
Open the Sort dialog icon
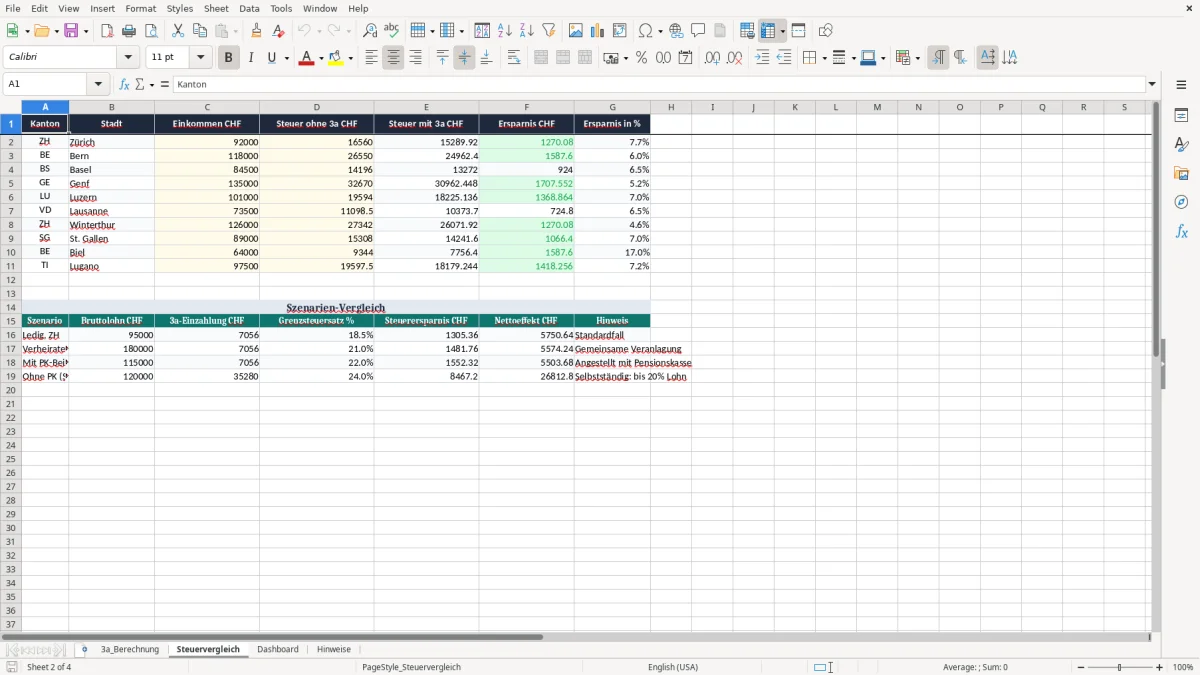coord(482,31)
